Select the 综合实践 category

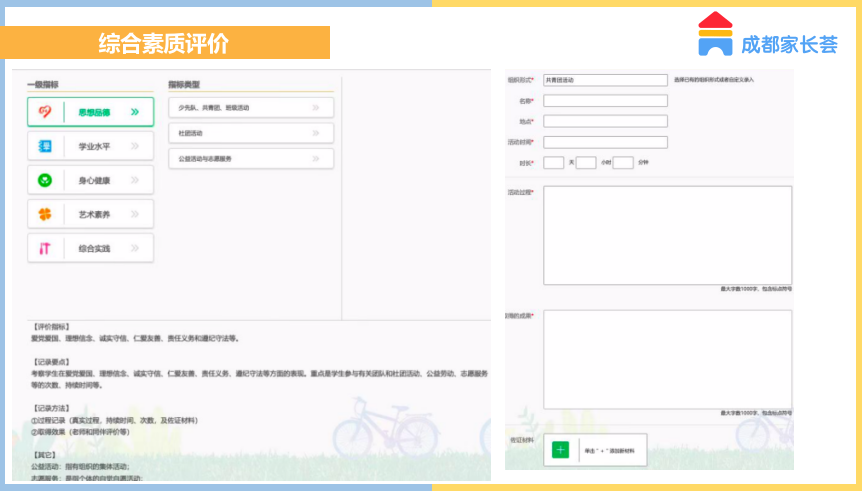click(x=91, y=248)
